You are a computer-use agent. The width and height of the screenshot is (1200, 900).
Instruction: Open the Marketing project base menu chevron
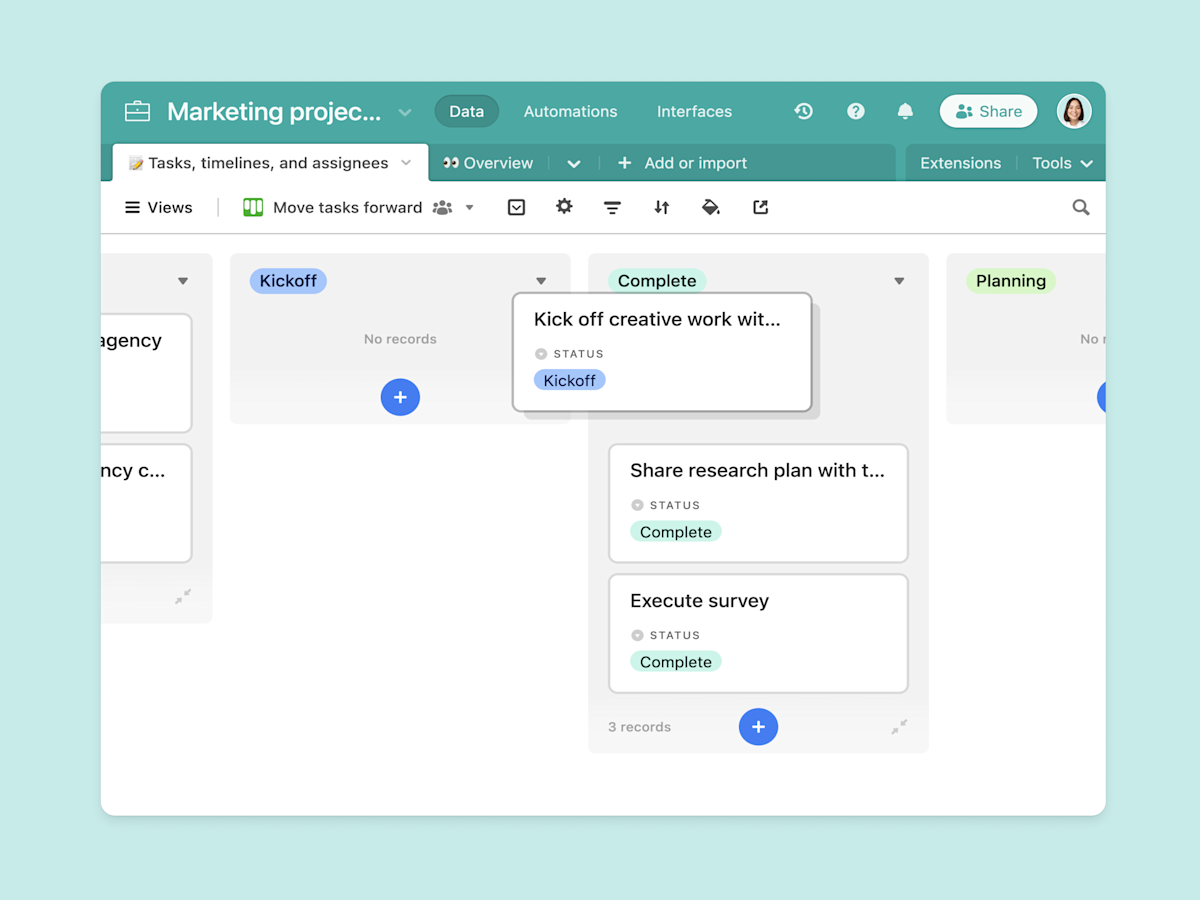pos(404,112)
